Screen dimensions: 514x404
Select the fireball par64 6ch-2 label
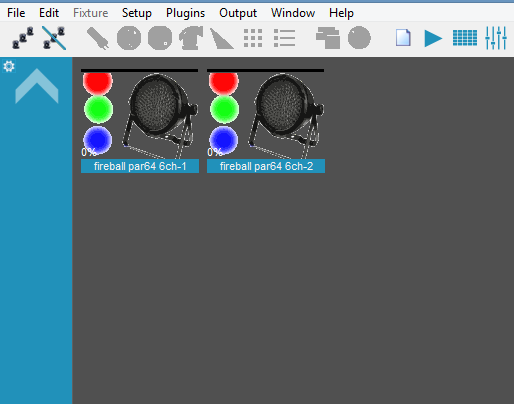click(266, 166)
